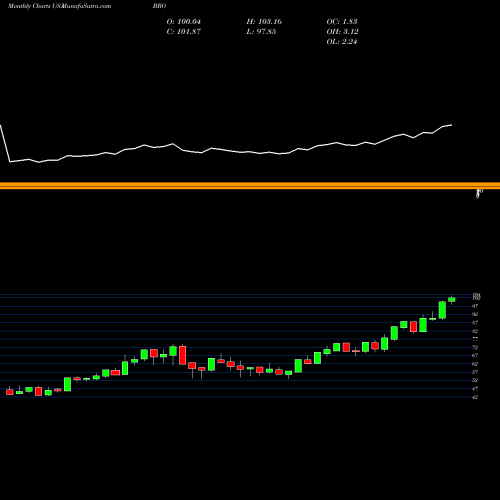500x500 pixels.
Task: Click the 47 price axis label
Action: tap(475, 389)
